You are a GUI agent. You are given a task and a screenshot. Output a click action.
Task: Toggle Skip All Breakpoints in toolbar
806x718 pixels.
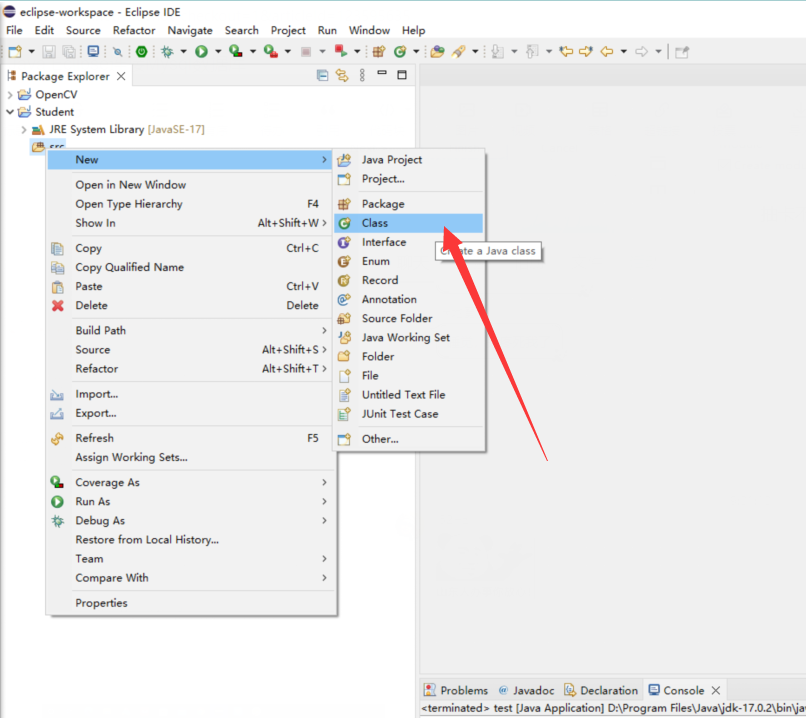click(118, 51)
